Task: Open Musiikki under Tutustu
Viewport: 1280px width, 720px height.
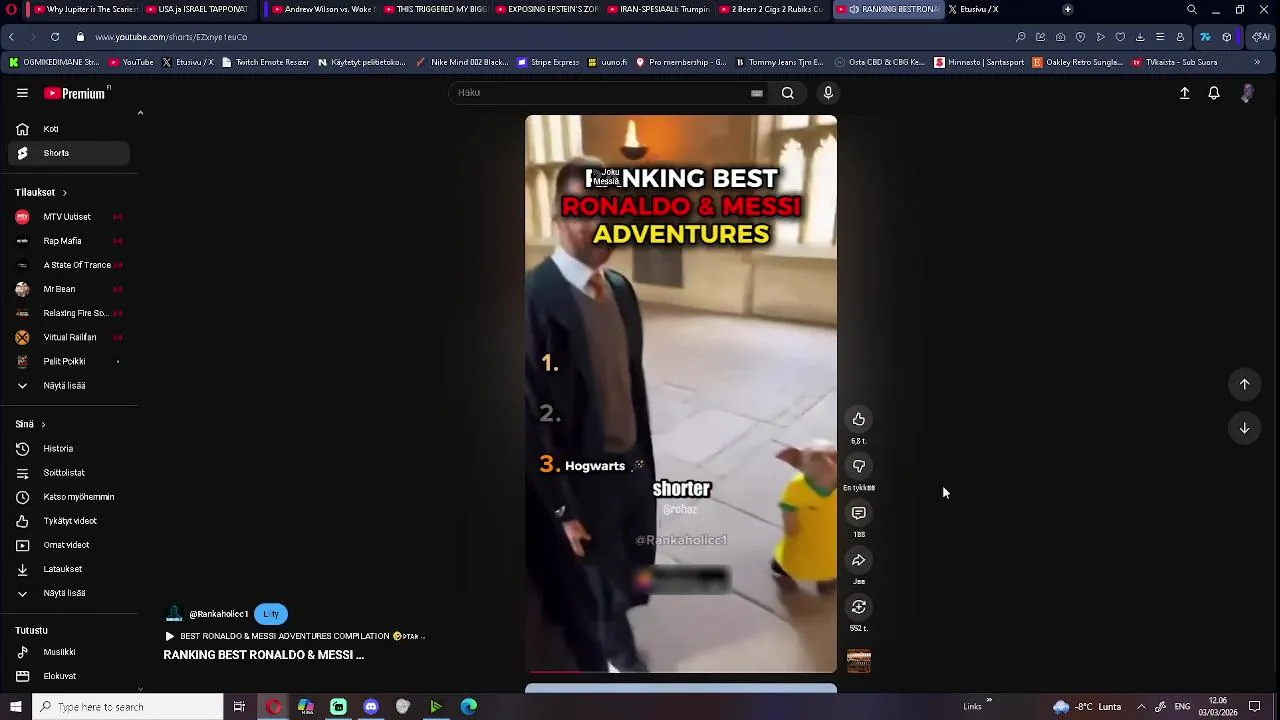Action: point(69,652)
